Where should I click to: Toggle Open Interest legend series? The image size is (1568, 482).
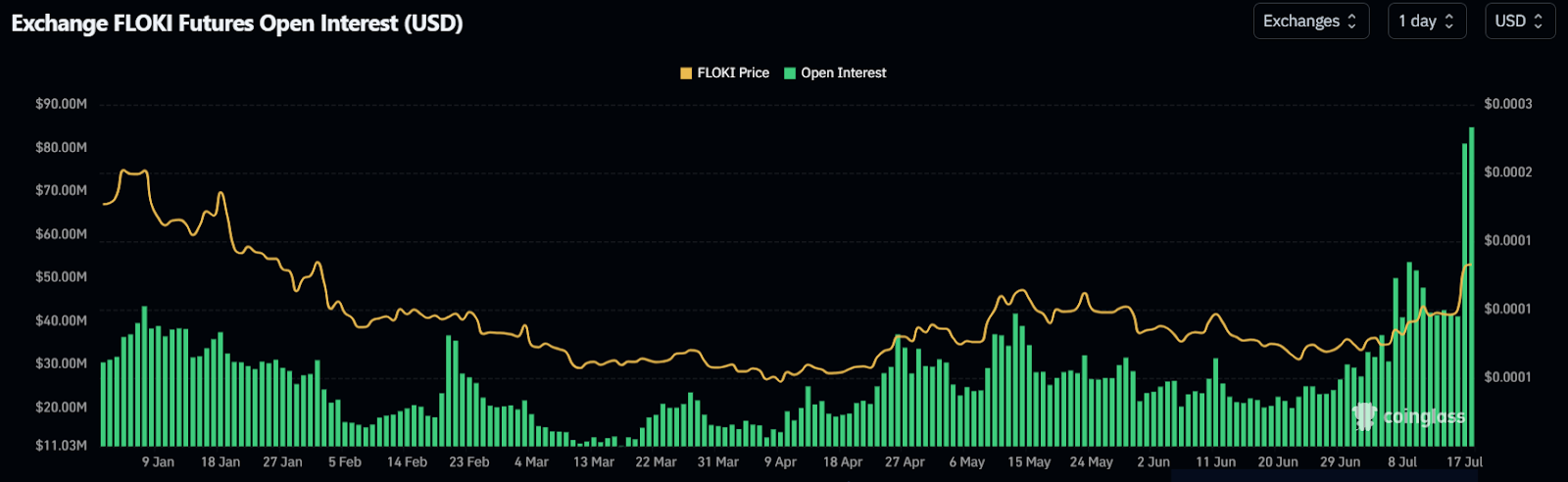tap(835, 72)
